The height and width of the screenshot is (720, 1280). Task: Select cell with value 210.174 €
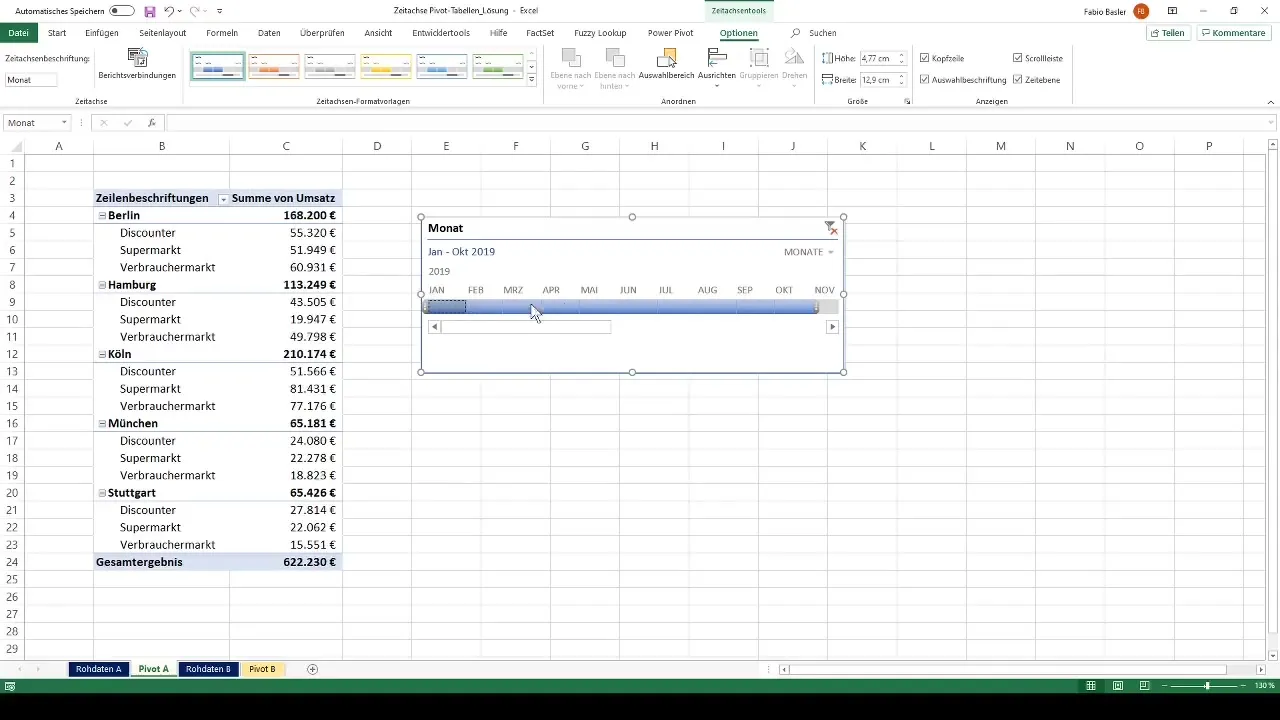click(286, 354)
